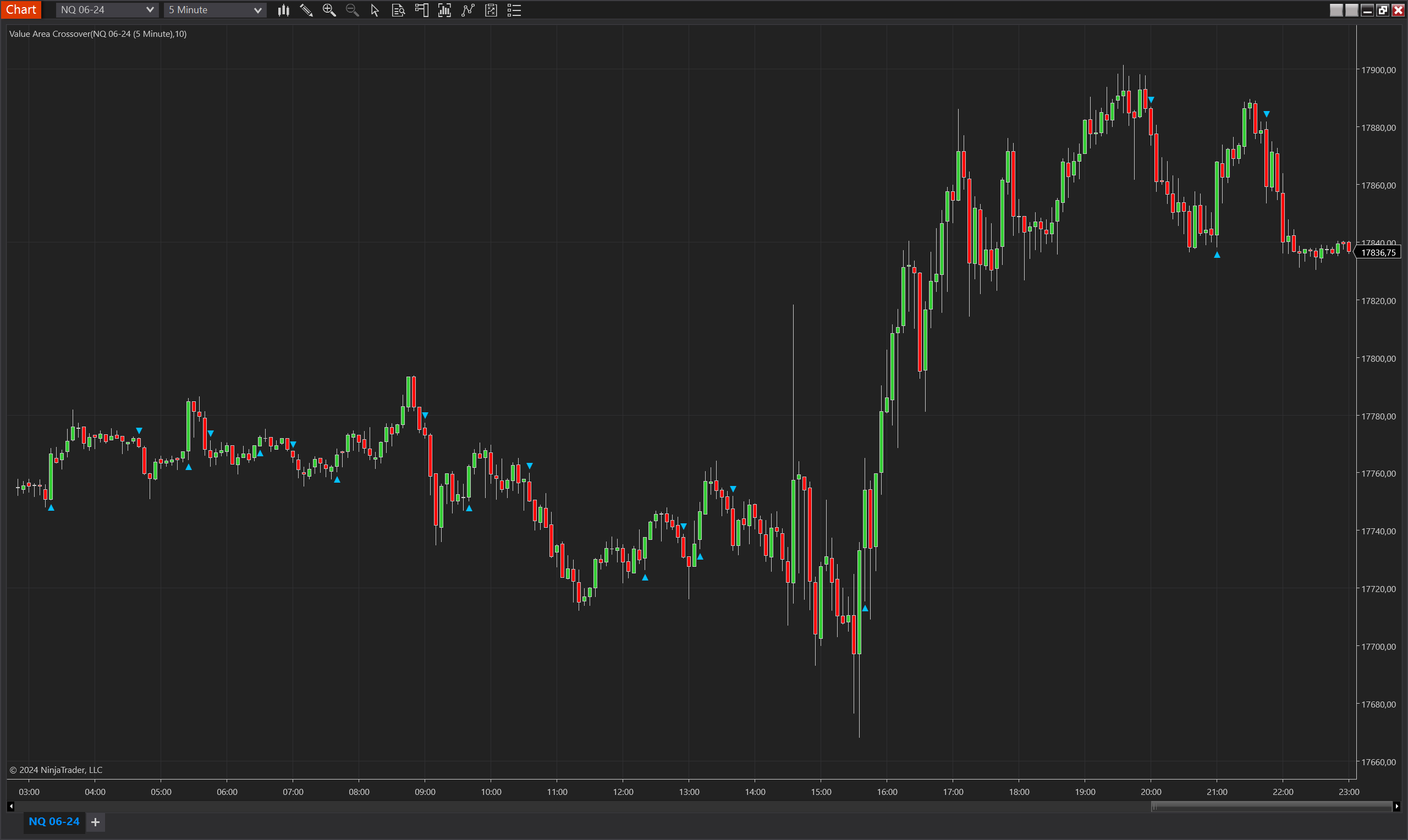Image resolution: width=1408 pixels, height=840 pixels.
Task: Click the gray link button beside minimize
Action: point(1351,10)
